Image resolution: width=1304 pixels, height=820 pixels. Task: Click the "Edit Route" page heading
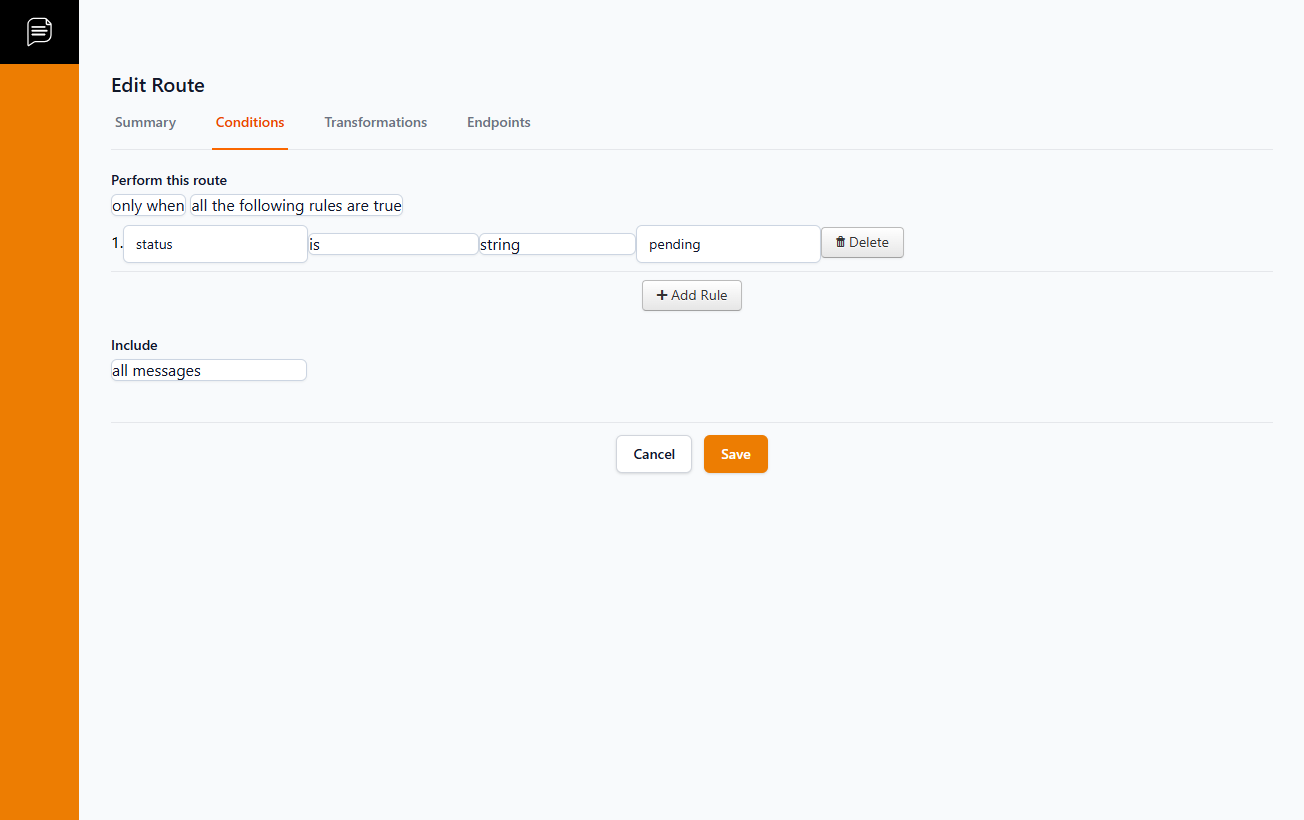pyautogui.click(x=158, y=86)
